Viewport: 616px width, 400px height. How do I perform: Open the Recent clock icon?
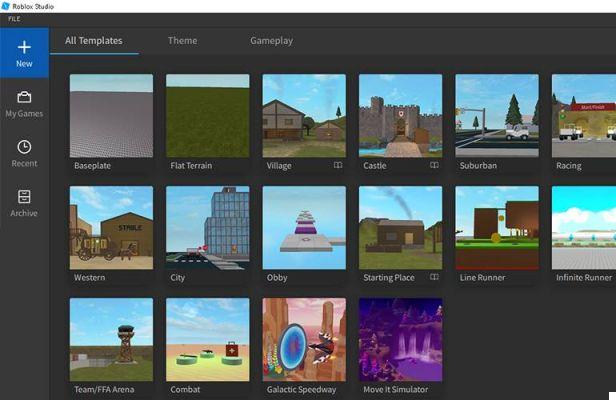[24, 147]
